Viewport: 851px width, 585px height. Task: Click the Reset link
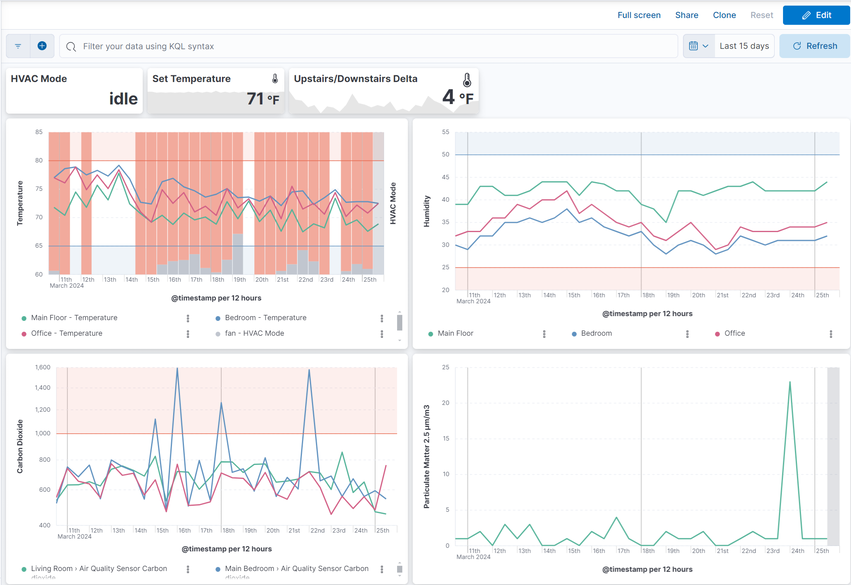(x=761, y=15)
